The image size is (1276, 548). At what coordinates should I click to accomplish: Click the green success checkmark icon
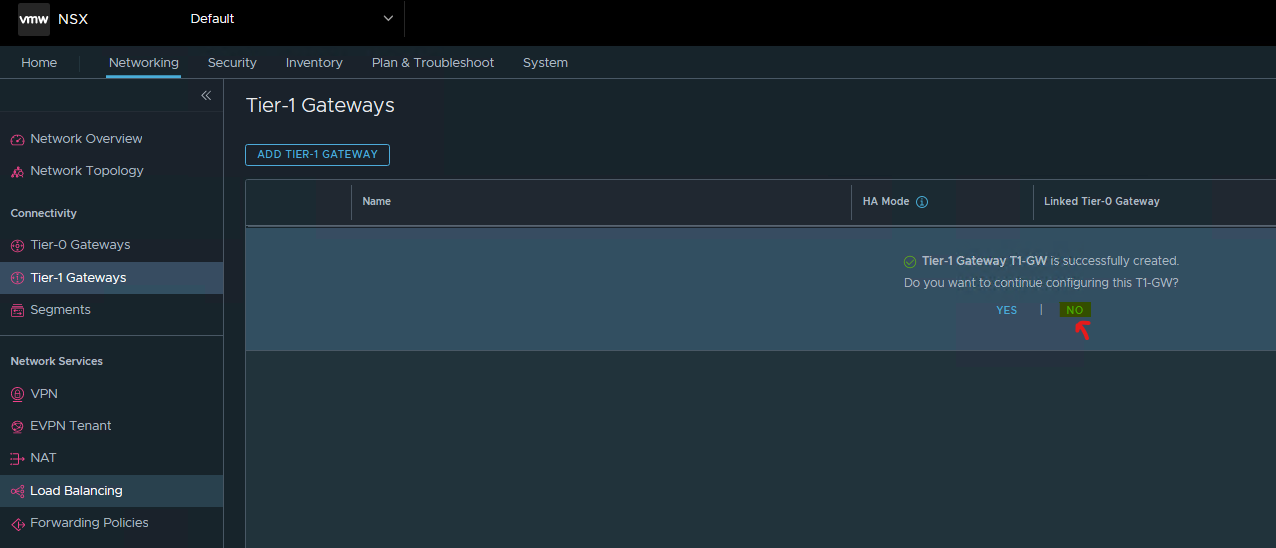click(x=910, y=262)
